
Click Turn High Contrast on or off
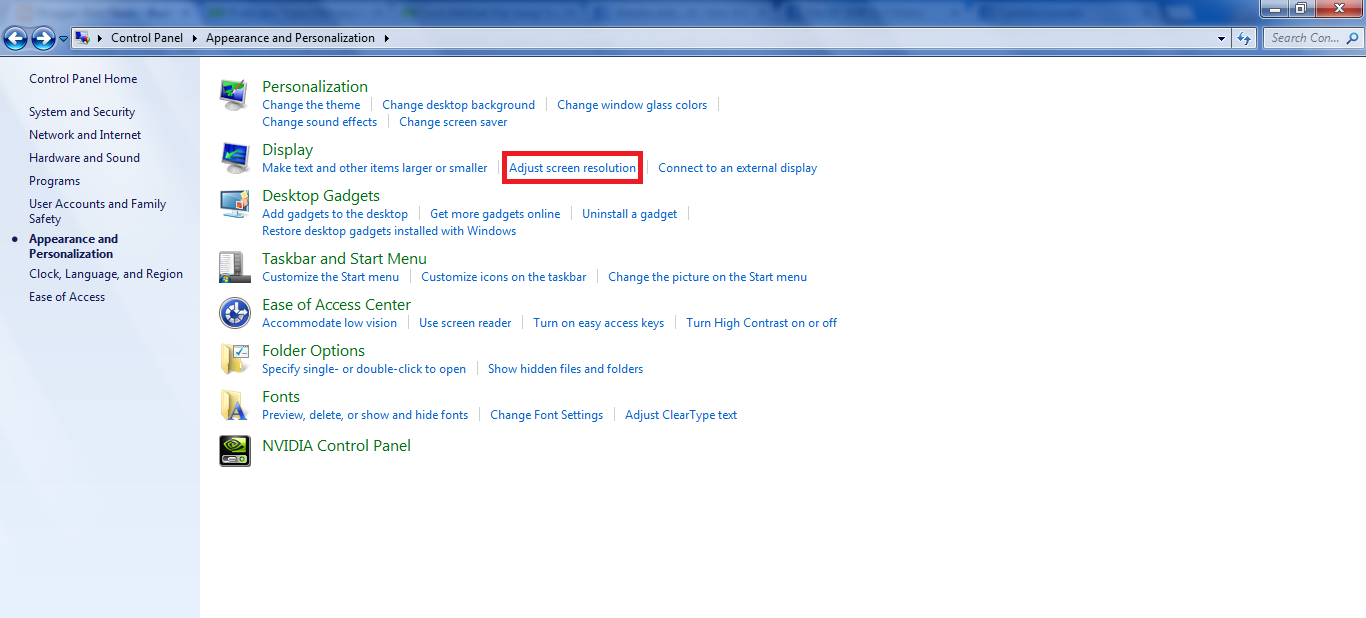pos(761,322)
